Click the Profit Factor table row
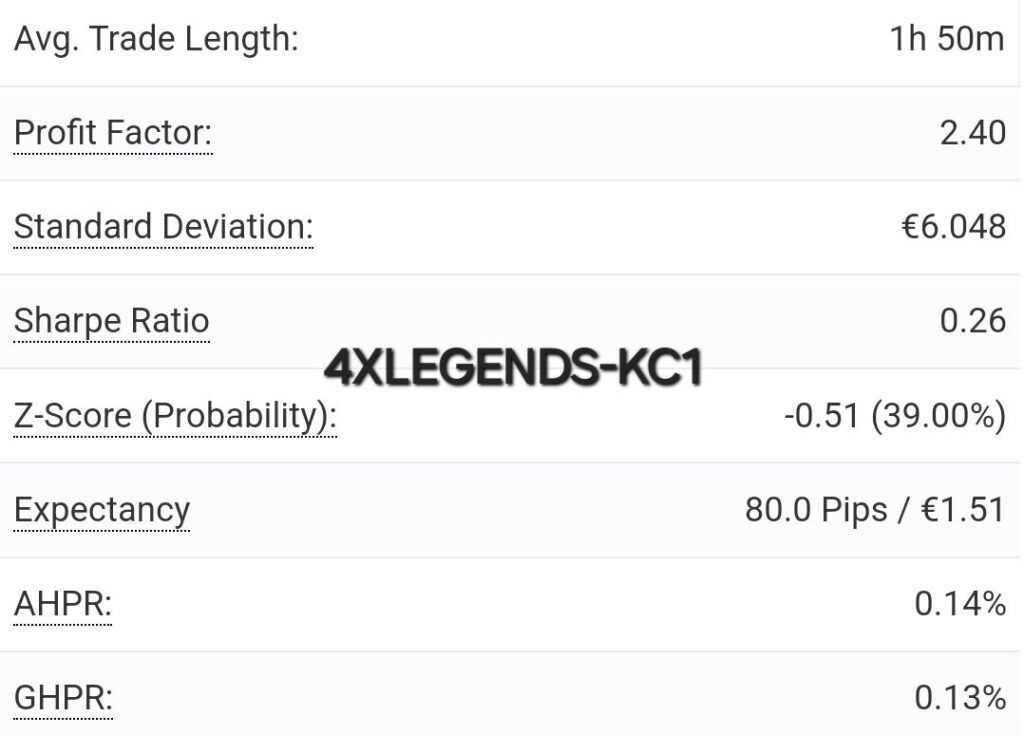Screen dimensions: 1024x735 pos(510,133)
